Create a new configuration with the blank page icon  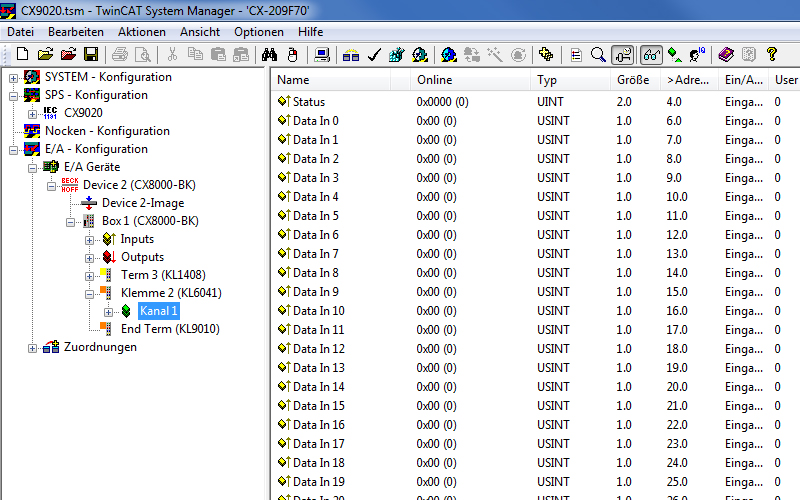tap(22, 54)
